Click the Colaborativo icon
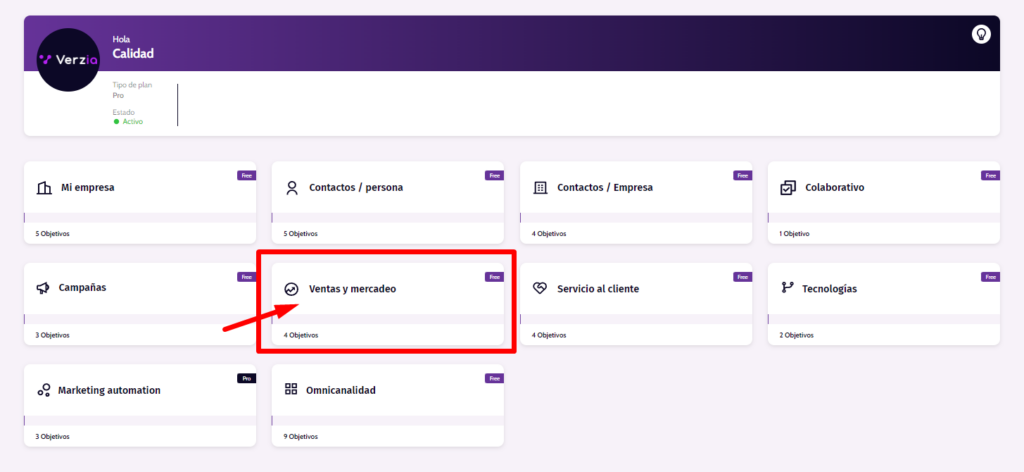Viewport: 1024px width, 472px height. click(x=788, y=187)
